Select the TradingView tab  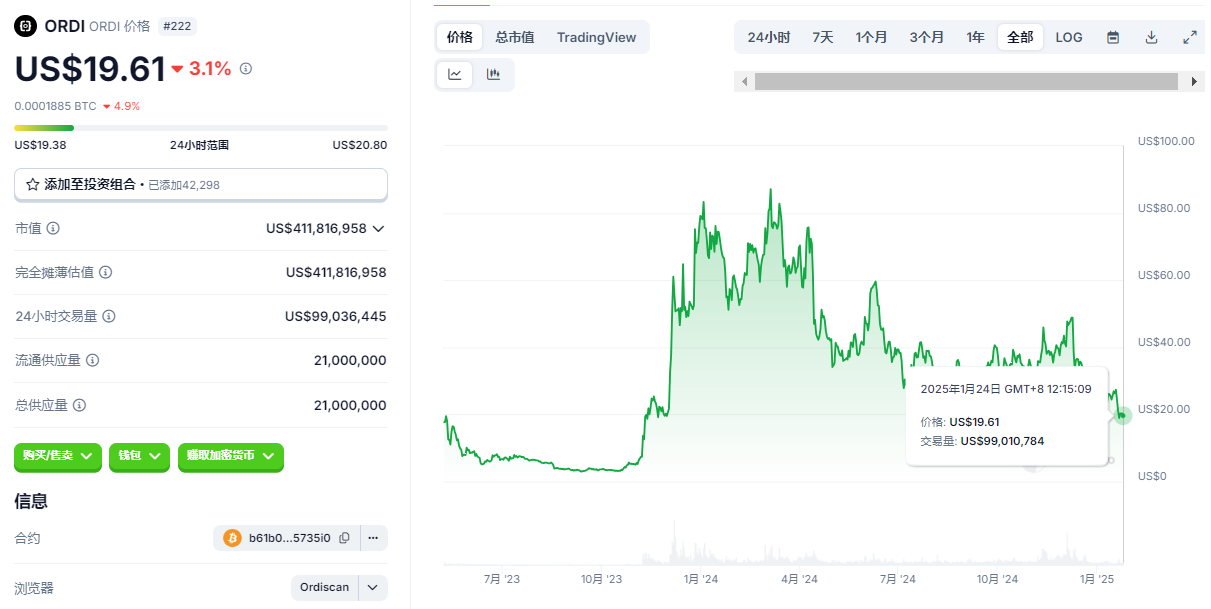(x=596, y=37)
